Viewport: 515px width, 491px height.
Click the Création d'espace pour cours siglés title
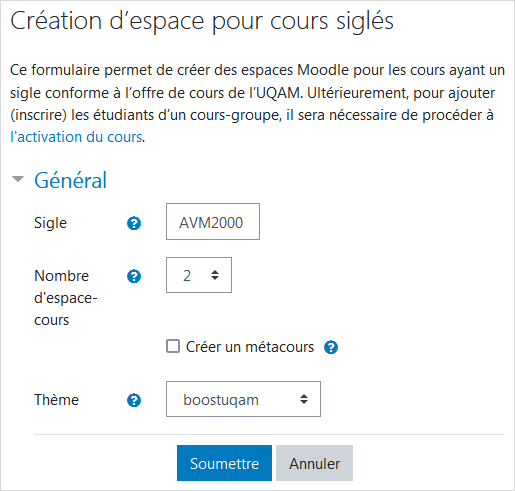tap(202, 21)
